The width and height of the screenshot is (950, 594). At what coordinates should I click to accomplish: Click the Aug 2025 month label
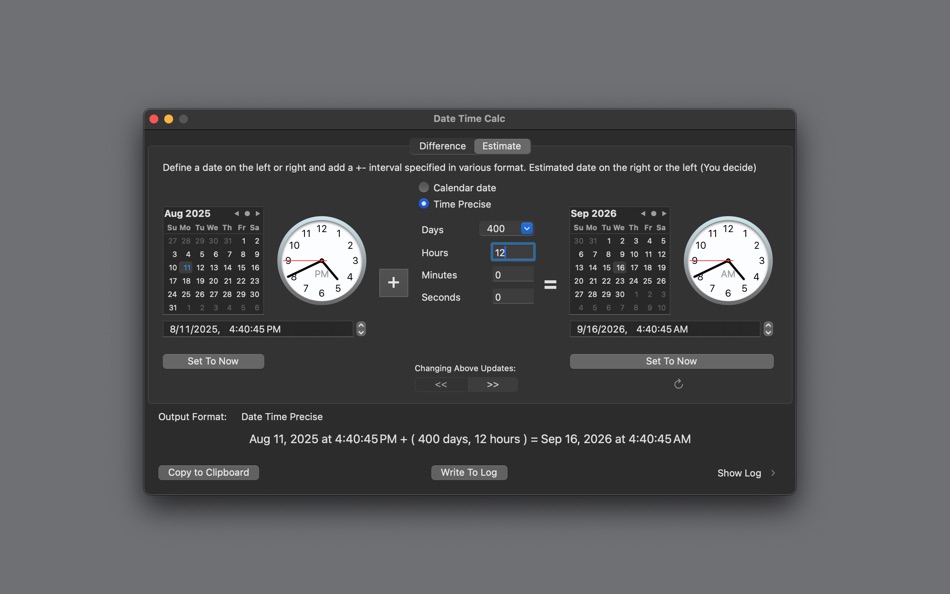(187, 213)
